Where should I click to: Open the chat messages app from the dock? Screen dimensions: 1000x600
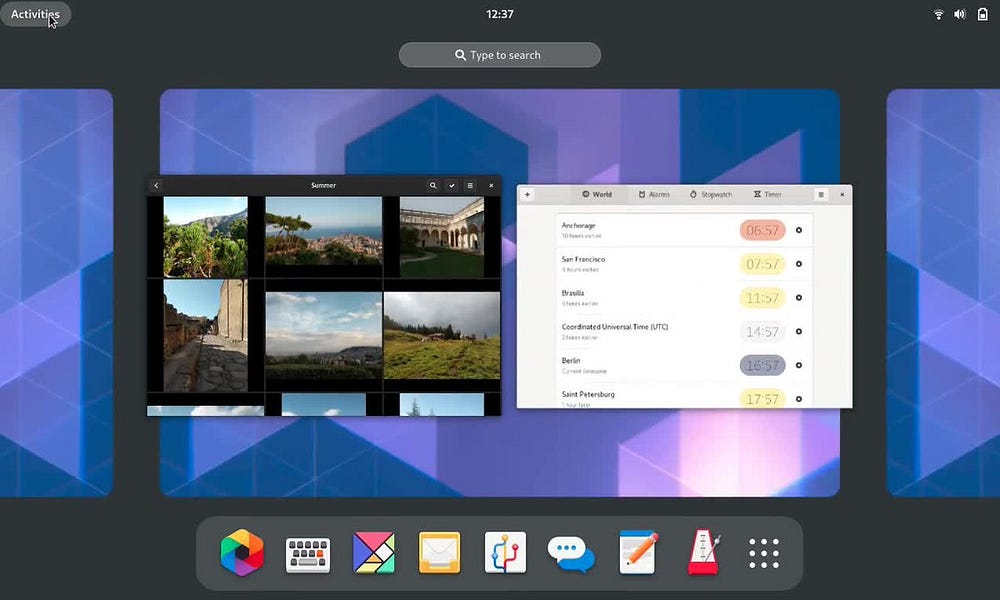[x=571, y=551]
